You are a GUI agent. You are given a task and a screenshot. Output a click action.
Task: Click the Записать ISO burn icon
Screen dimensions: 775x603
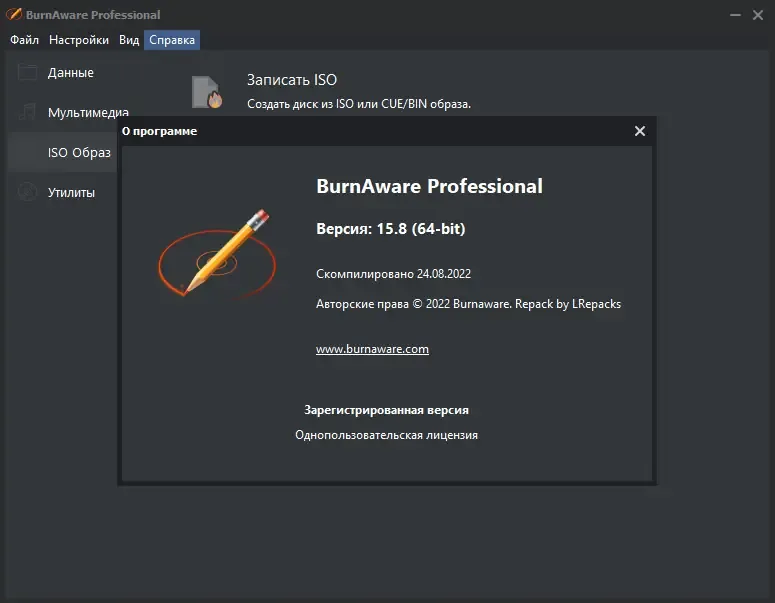coord(207,92)
